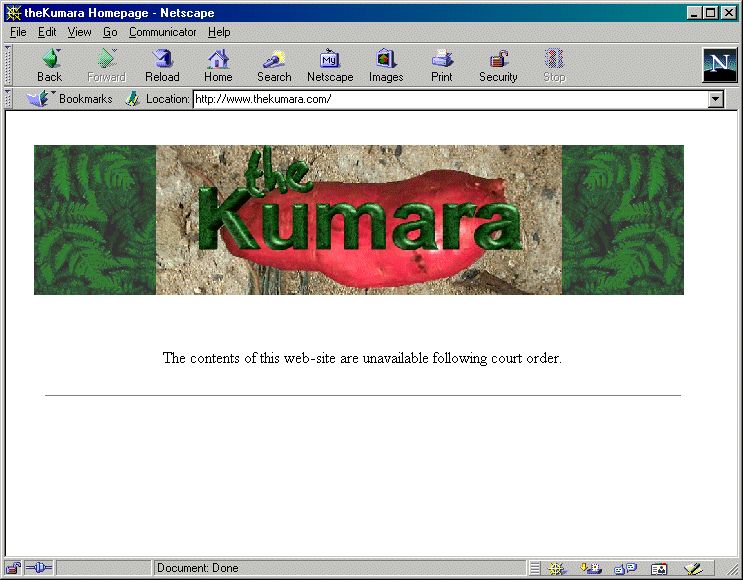Print the page using Print icon

point(442,66)
